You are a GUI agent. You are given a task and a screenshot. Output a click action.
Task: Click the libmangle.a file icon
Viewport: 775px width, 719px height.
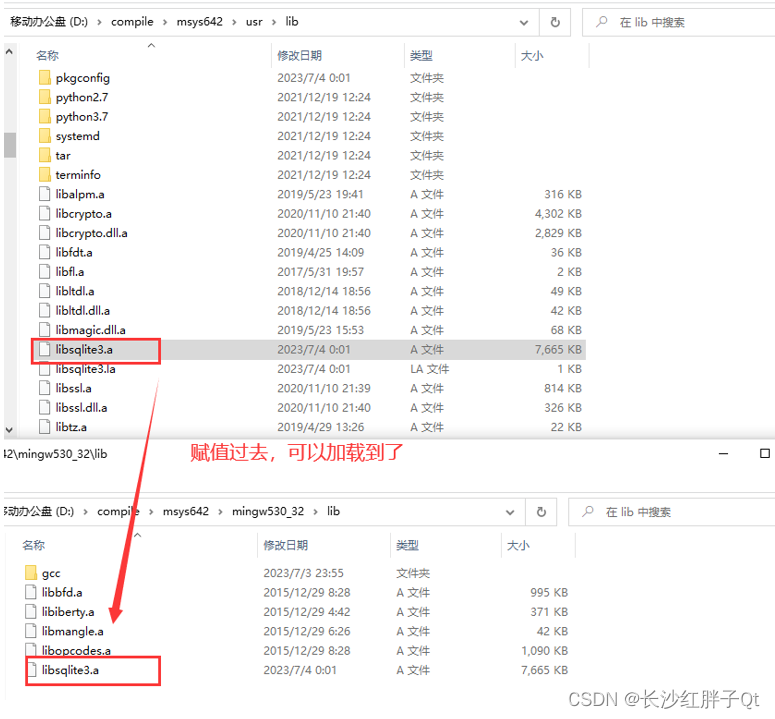[31, 631]
